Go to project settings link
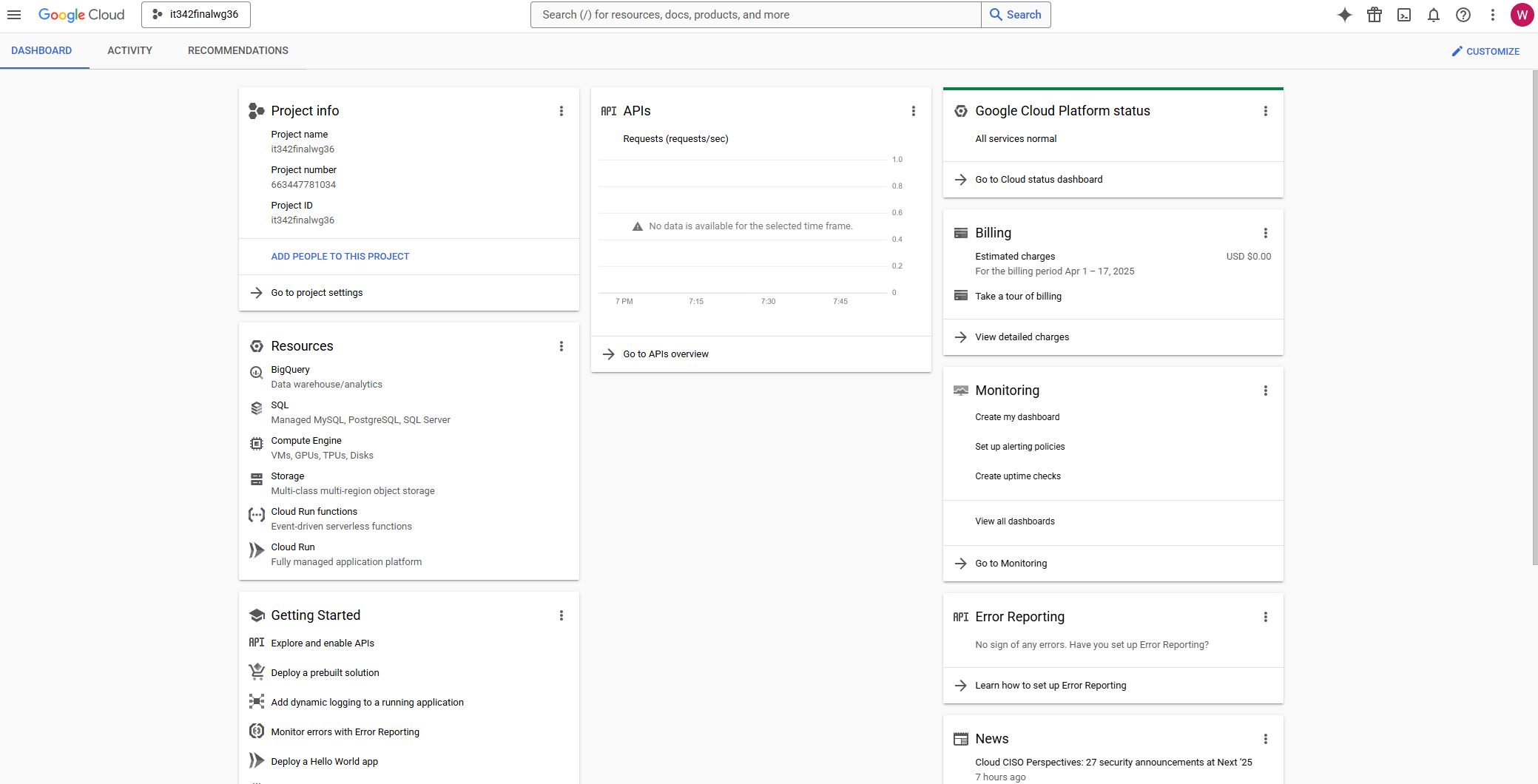Screen dimensions: 1538x784 click(x=317, y=293)
